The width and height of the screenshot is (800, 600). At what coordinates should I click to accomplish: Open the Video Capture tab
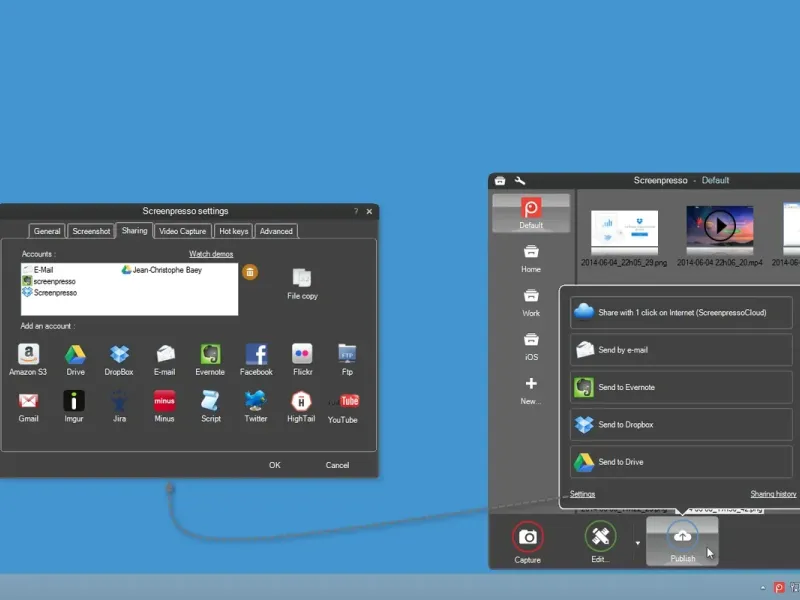pyautogui.click(x=183, y=231)
